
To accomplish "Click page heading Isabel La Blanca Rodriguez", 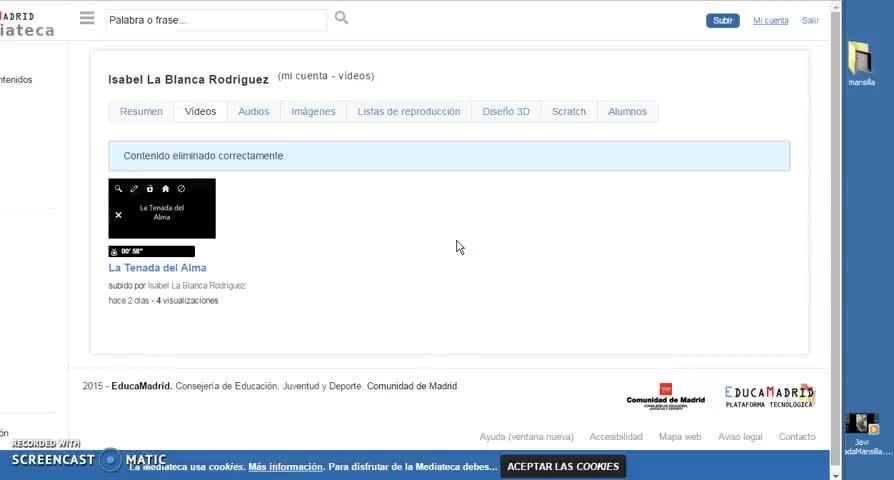I will (x=188, y=80).
